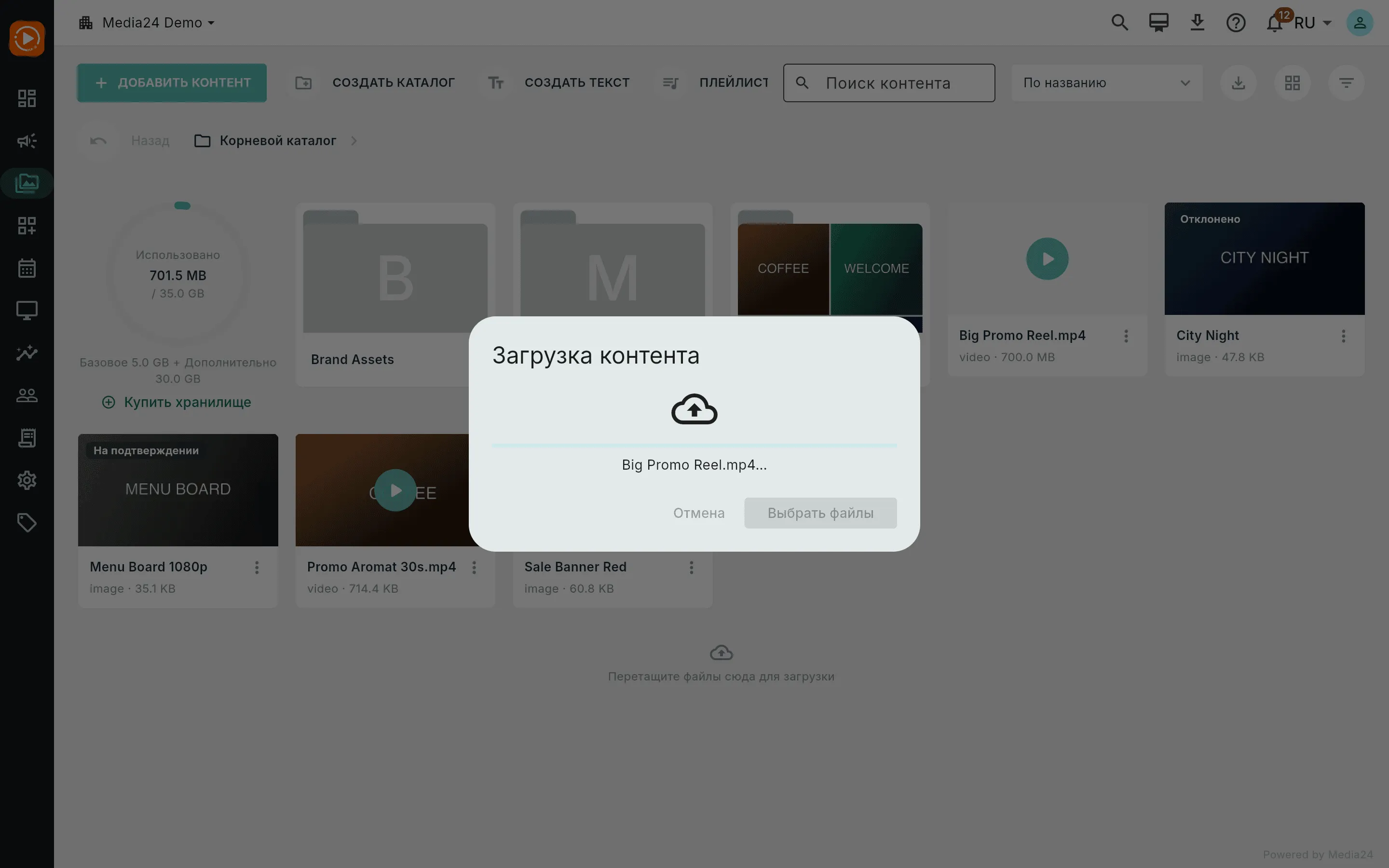The height and width of the screenshot is (868, 1389).
Task: Open the screens monitor sidebar icon
Action: pos(27,311)
